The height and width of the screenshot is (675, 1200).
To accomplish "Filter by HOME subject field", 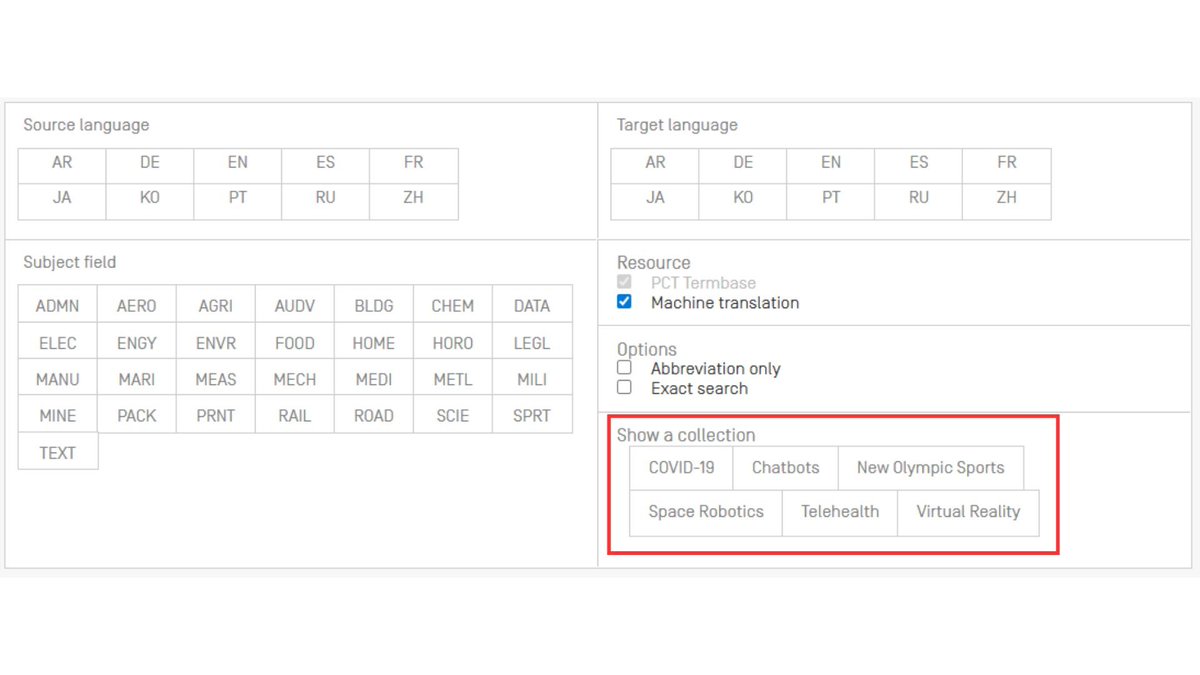I will coord(374,342).
